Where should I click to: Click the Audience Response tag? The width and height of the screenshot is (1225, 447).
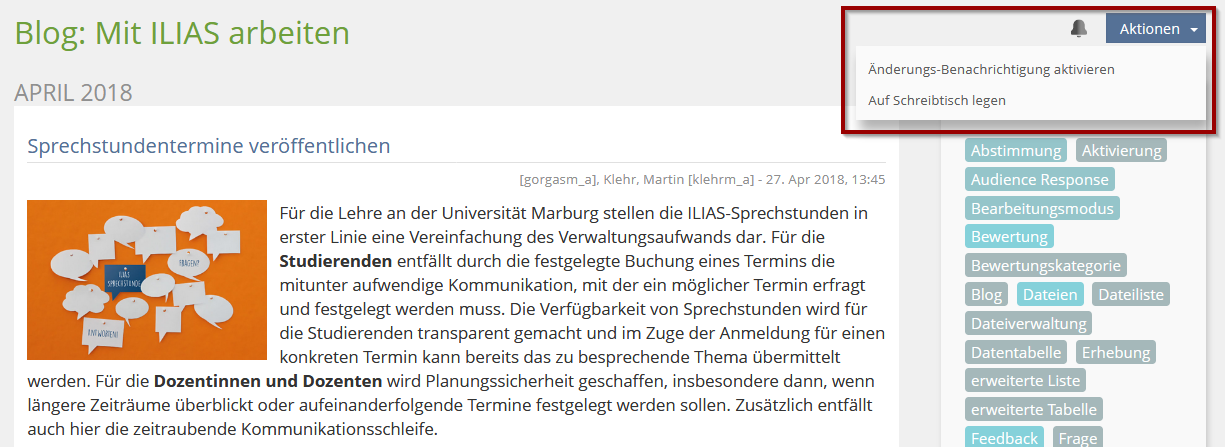point(1039,180)
